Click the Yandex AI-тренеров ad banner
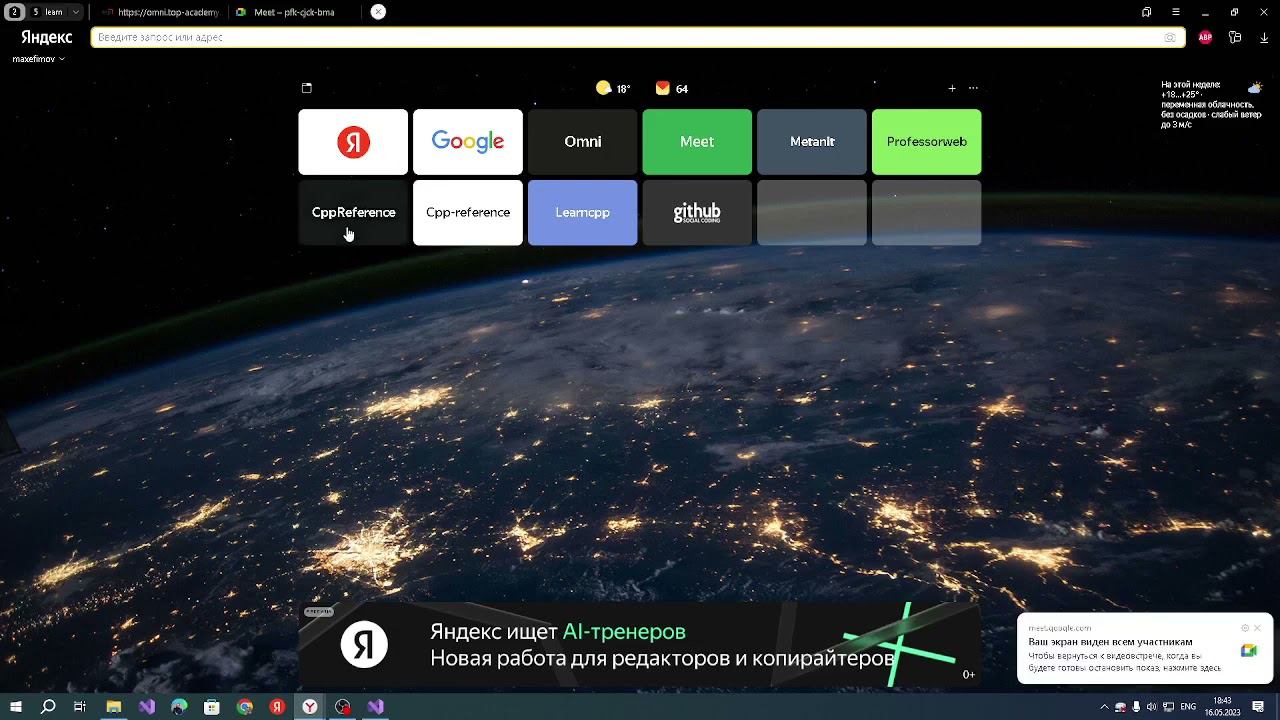Image resolution: width=1280 pixels, height=720 pixels. coord(639,645)
